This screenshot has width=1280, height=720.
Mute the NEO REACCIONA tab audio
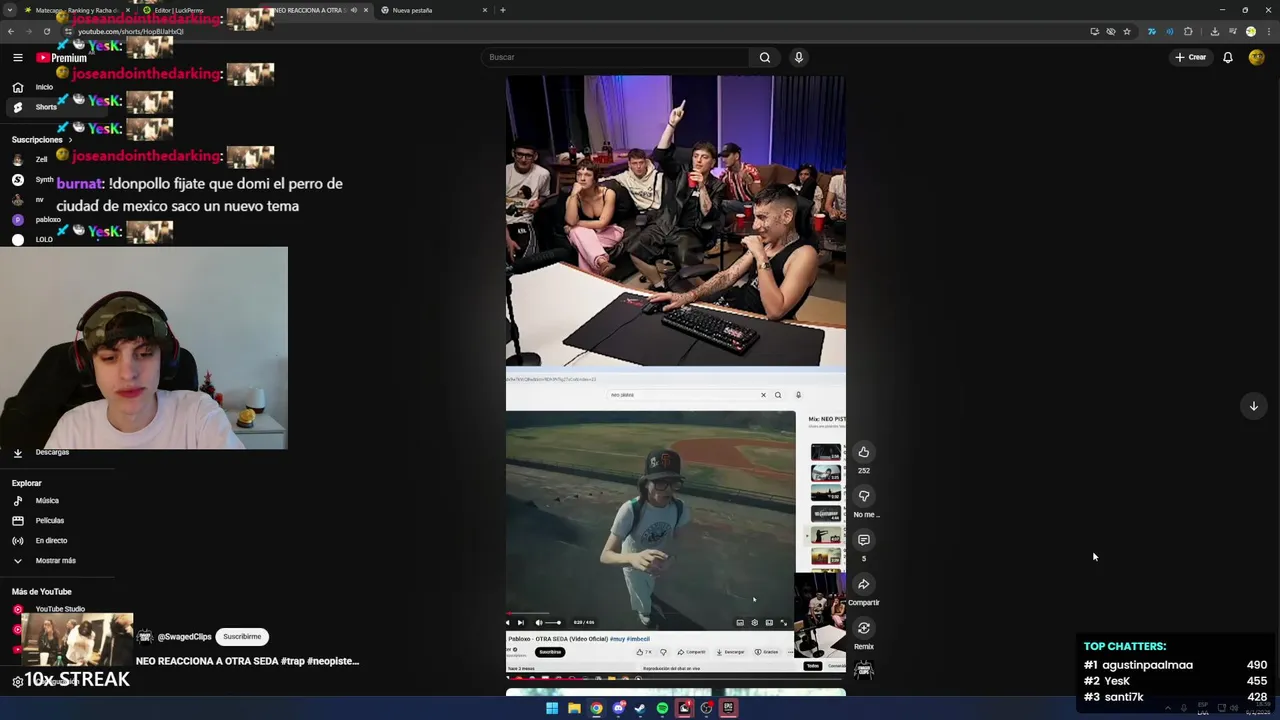pyautogui.click(x=353, y=10)
